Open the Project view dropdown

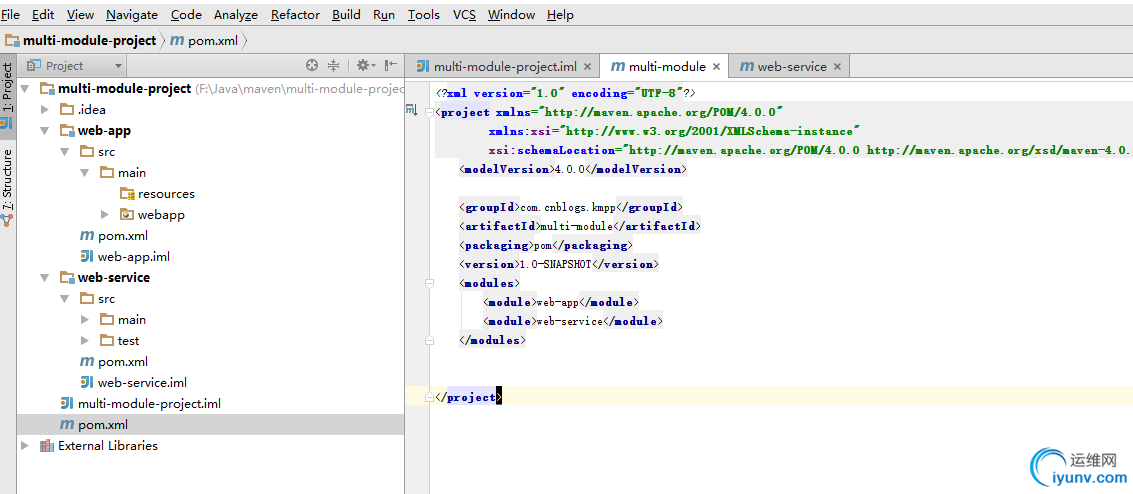[x=74, y=66]
